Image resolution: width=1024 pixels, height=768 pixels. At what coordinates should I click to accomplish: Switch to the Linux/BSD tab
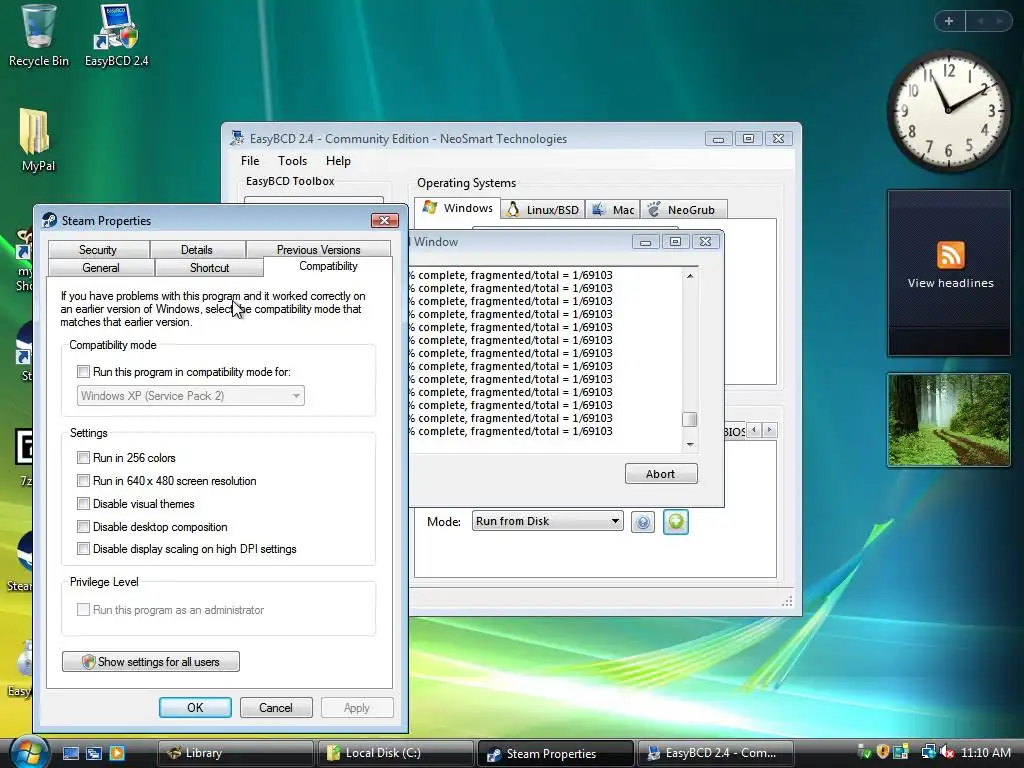(x=543, y=210)
